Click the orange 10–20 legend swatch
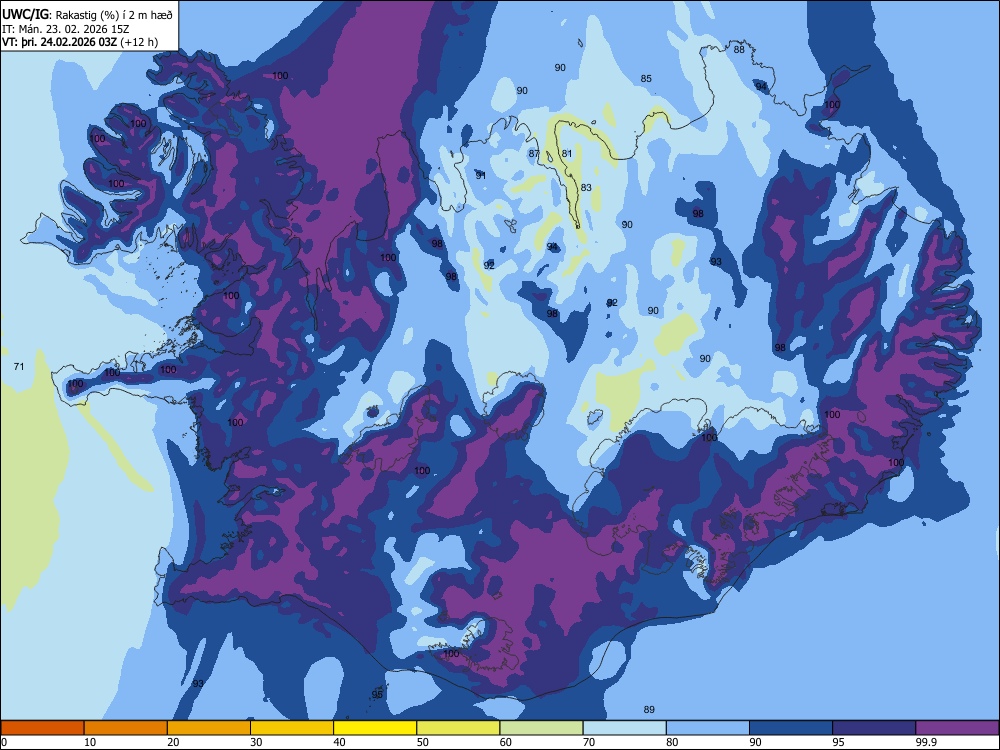The height and width of the screenshot is (750, 1000). (x=126, y=728)
